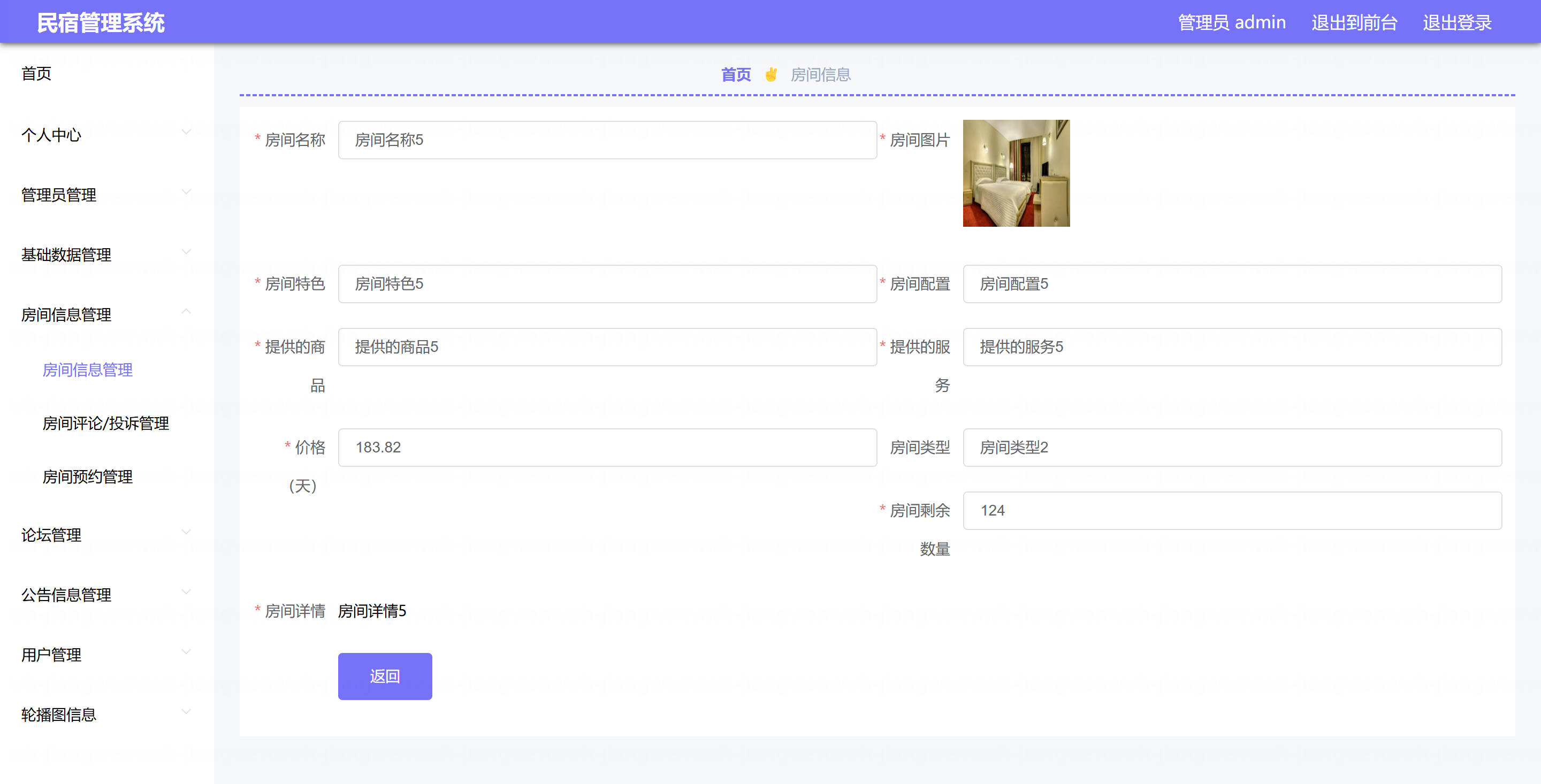Select 房间评论/投诉管理 submenu item
The height and width of the screenshot is (784, 1541).
pyautogui.click(x=106, y=424)
